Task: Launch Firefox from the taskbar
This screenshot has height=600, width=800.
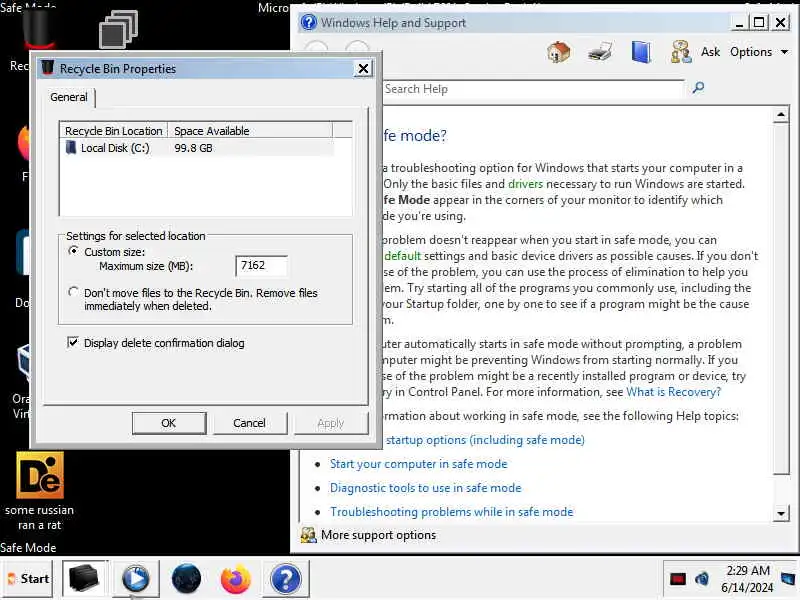Action: [x=236, y=579]
